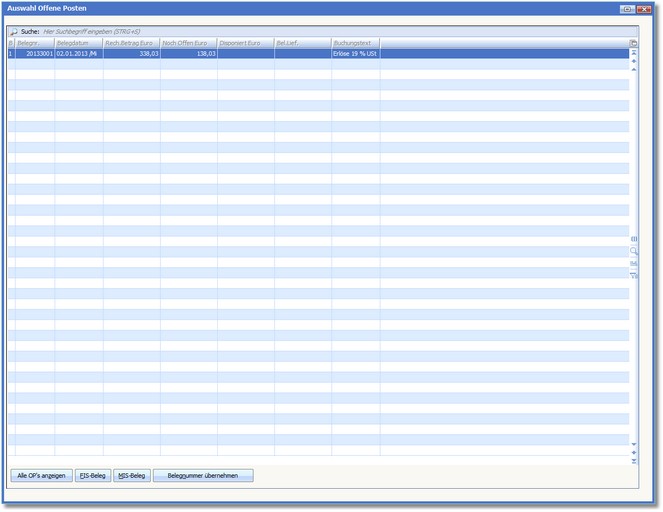Type in the Suche search field
The height and width of the screenshot is (512, 663).
150,32
